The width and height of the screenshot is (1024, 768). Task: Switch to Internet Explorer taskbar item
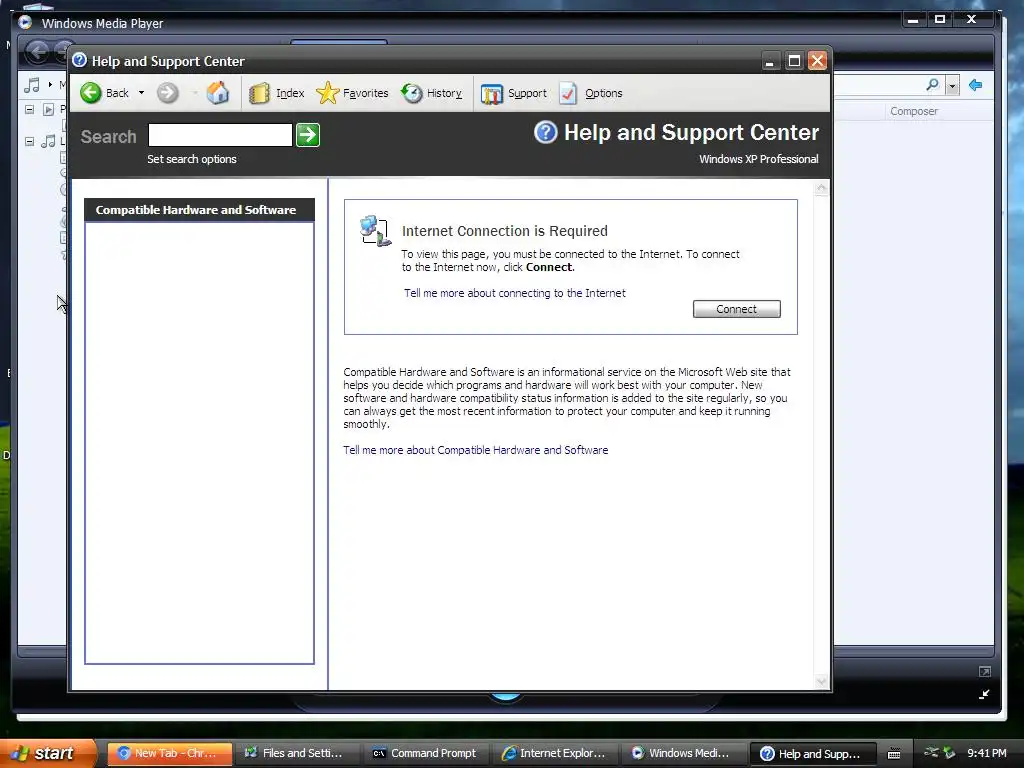tap(554, 753)
